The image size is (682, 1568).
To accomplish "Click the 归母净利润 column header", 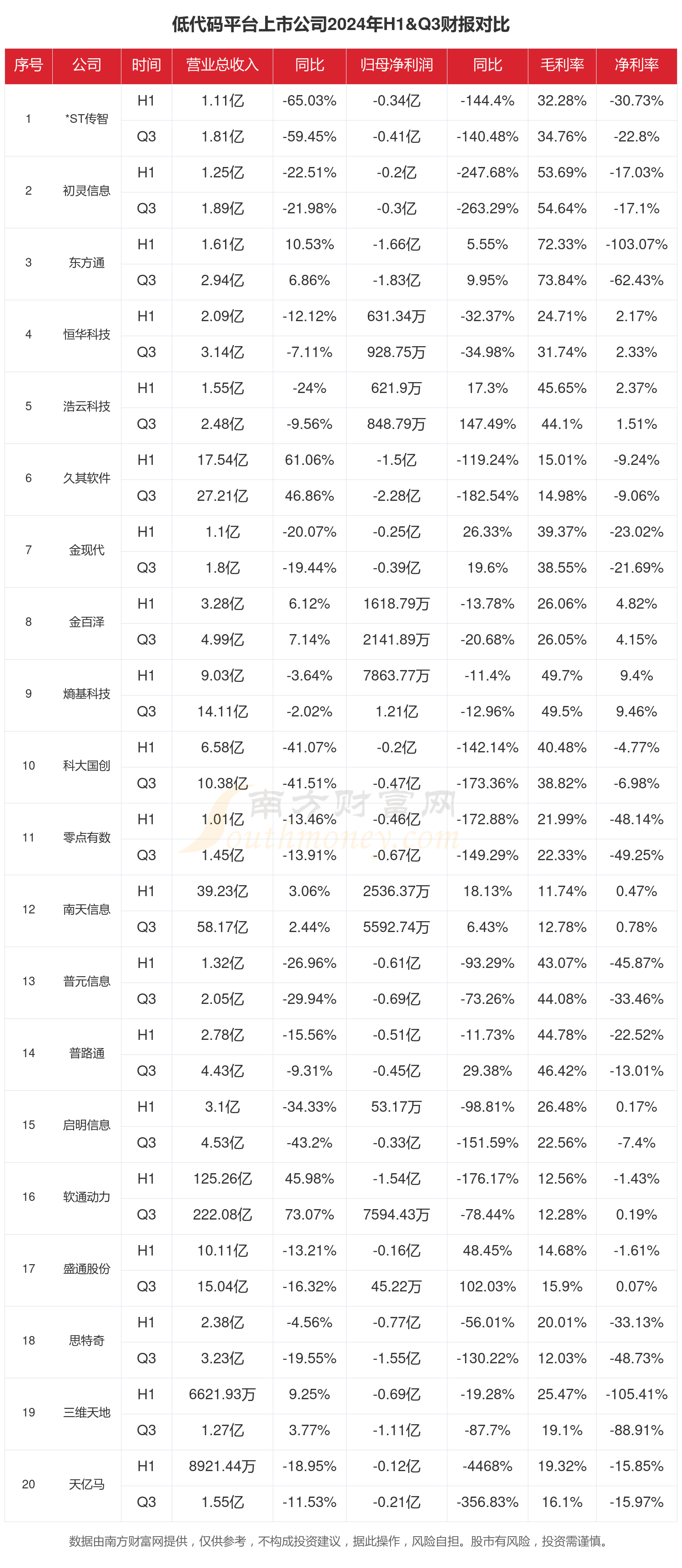I will click(396, 65).
